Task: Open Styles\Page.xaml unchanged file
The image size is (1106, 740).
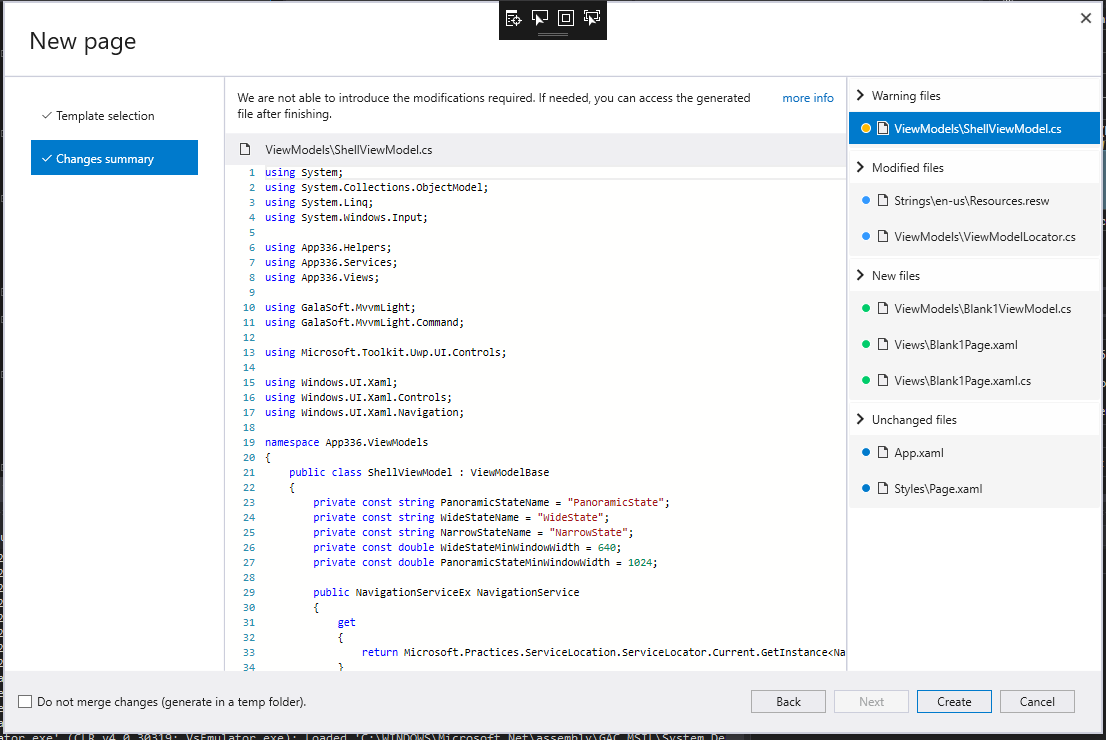Action: [974, 488]
